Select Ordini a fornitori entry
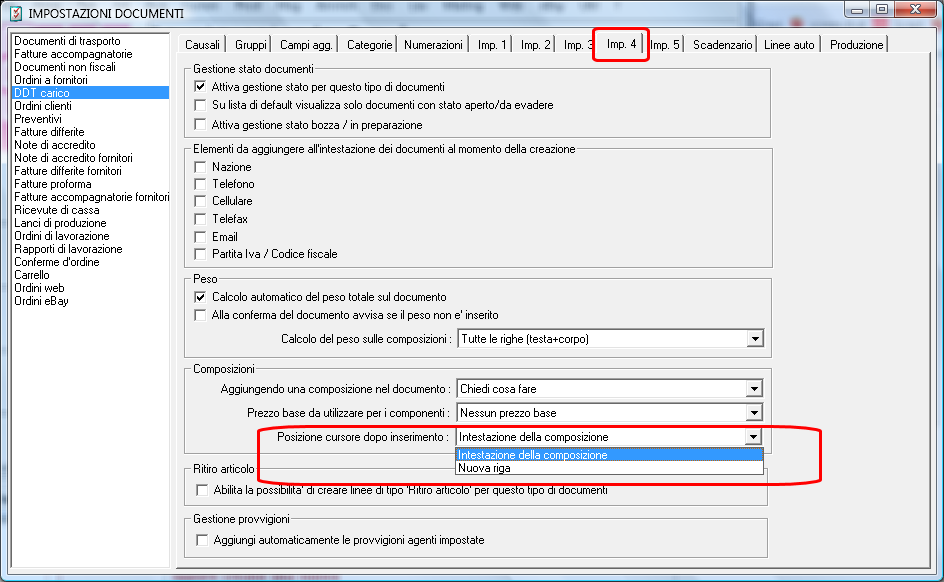Image resolution: width=944 pixels, height=582 pixels. [x=90, y=80]
